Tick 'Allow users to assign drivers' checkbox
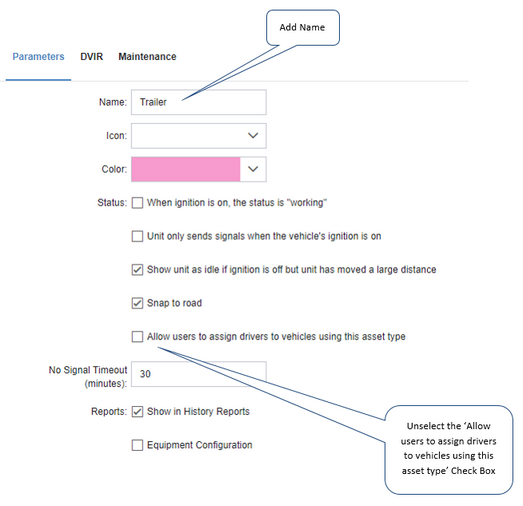This screenshot has height=506, width=523. click(x=137, y=336)
